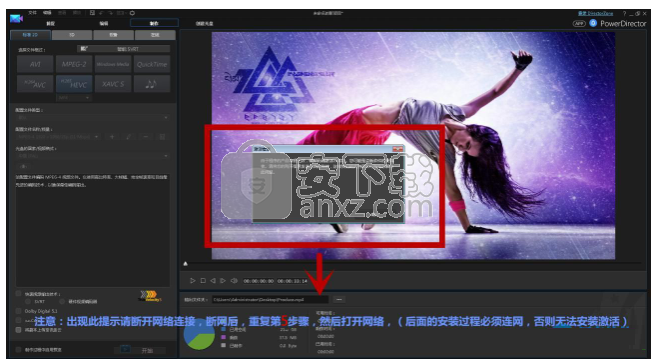Image resolution: width=658 pixels, height=361 pixels.
Task: Click the small details button below country format
Action: [24, 166]
